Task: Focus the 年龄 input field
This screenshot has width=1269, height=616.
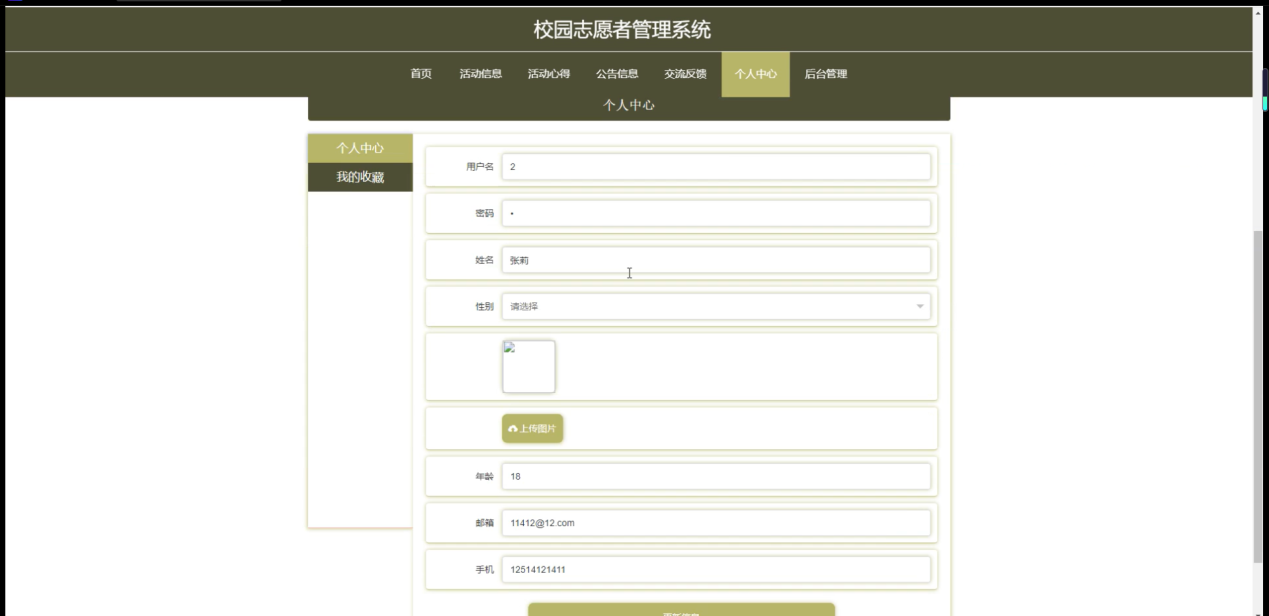Action: coord(716,476)
